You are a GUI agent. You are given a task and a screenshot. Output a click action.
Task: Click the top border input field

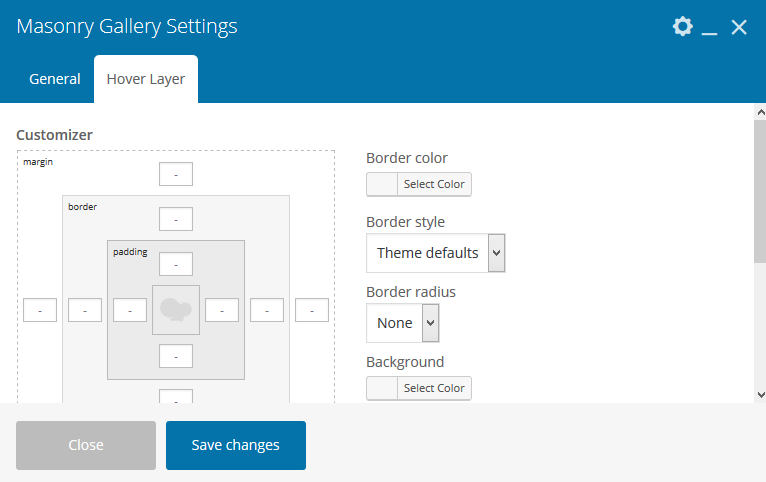(176, 219)
